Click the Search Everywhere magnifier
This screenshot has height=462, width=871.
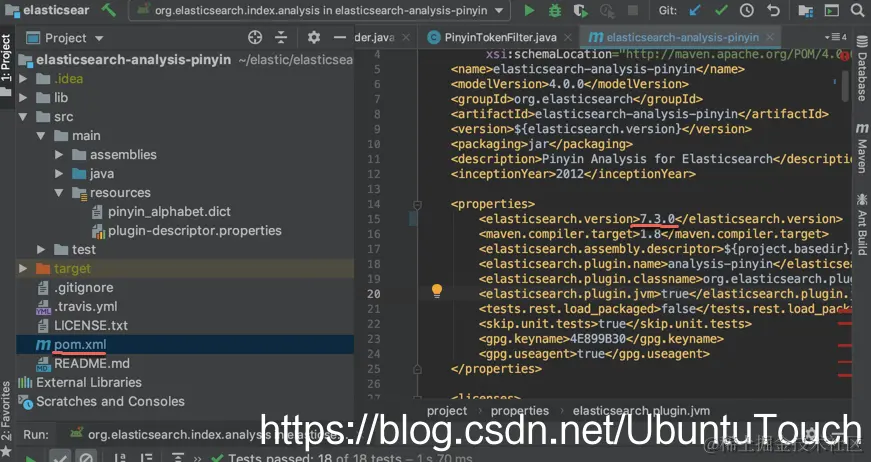point(858,10)
